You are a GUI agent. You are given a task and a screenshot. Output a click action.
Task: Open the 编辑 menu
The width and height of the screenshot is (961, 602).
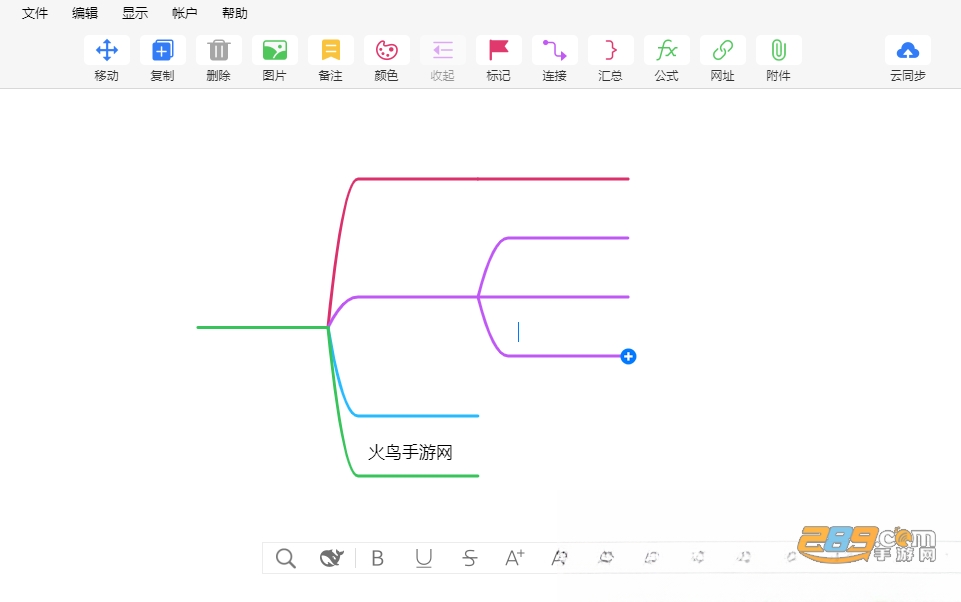[x=85, y=13]
